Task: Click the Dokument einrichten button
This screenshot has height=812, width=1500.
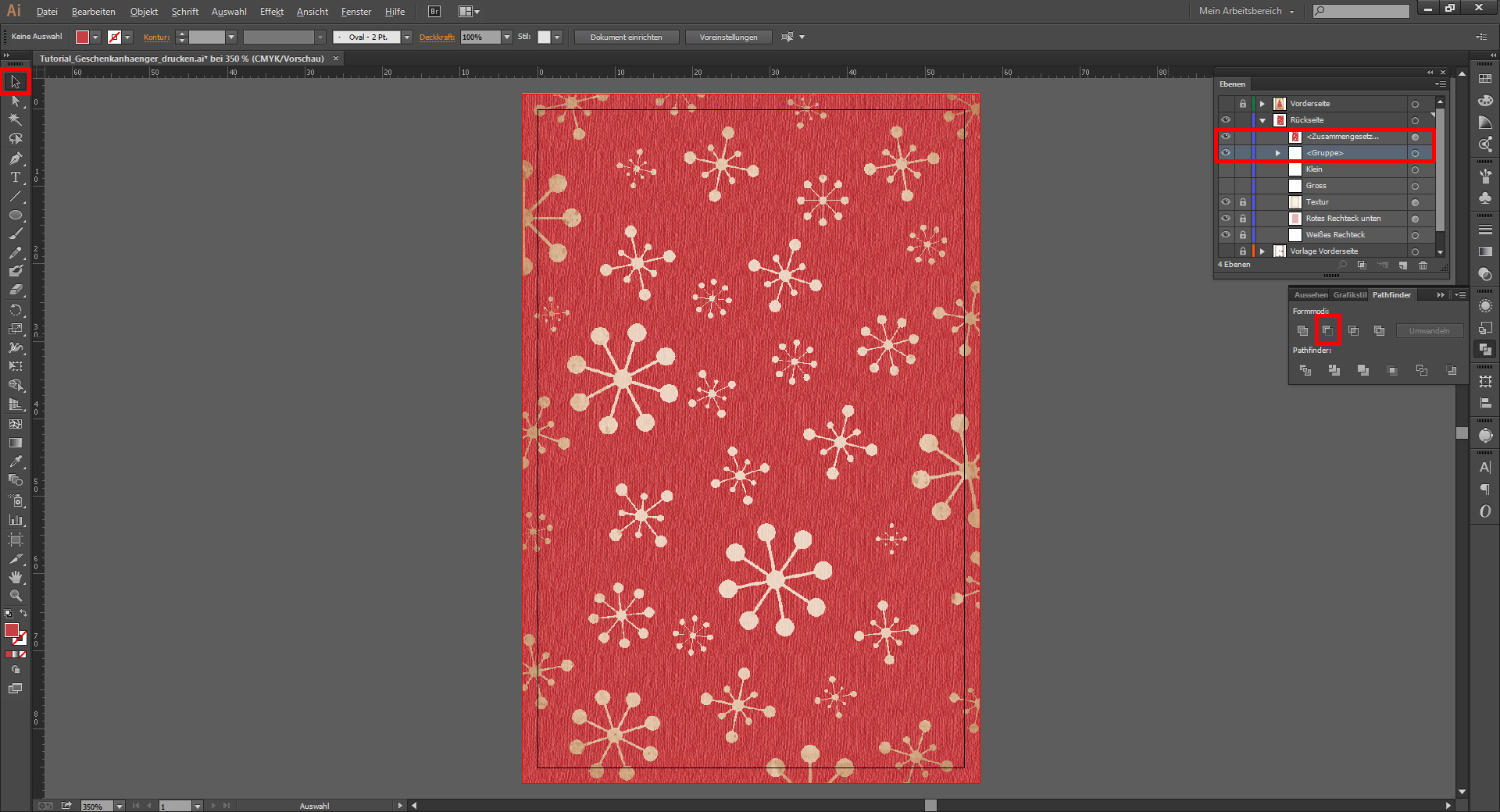Action: point(626,37)
